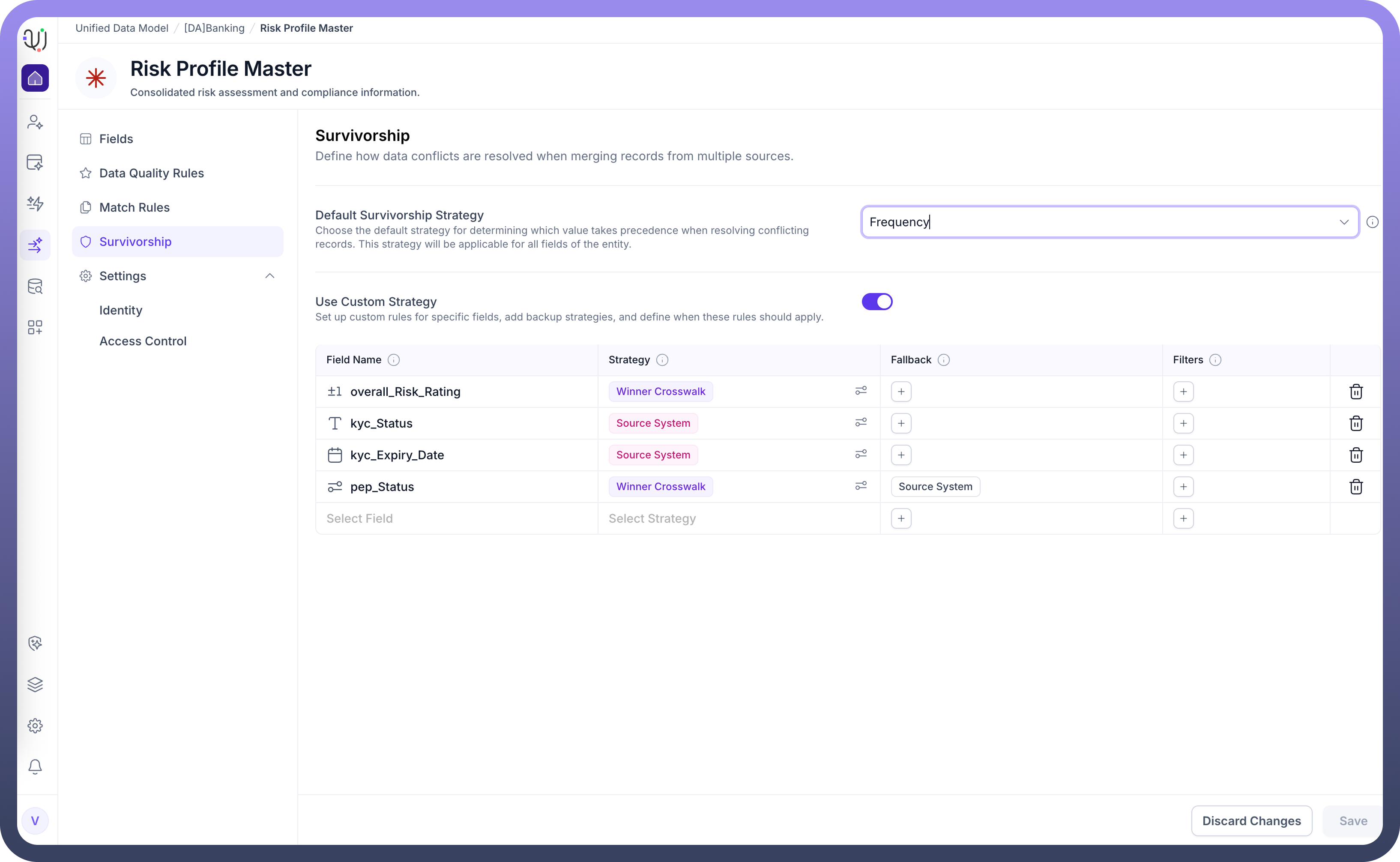Screen dimensions: 1400x862
Task: Open strategy settings for pep_Status row
Action: (x=861, y=486)
